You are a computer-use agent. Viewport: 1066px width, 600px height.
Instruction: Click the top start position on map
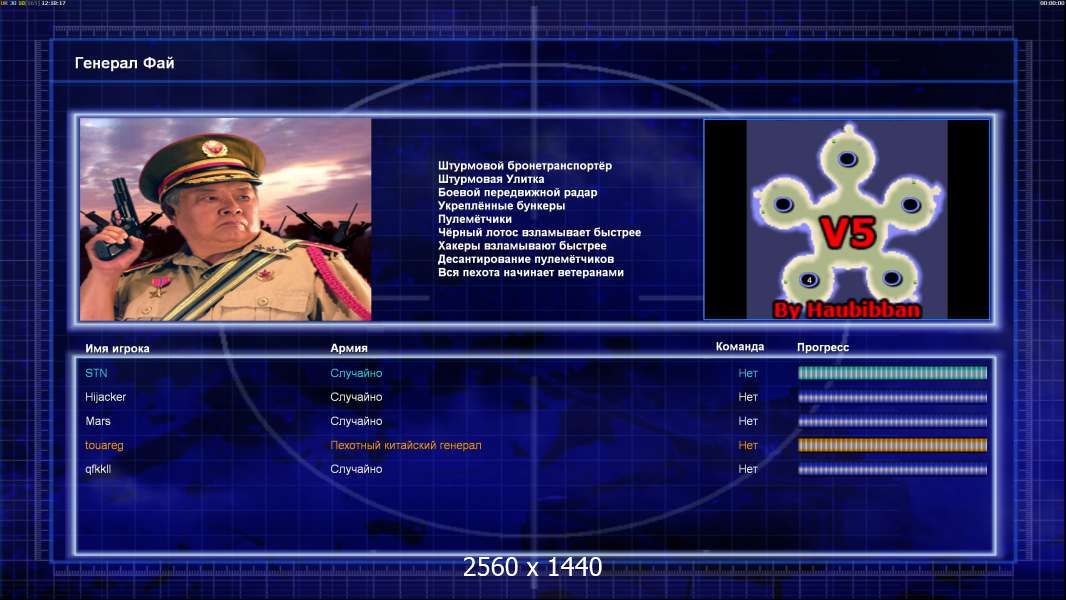(x=847, y=159)
